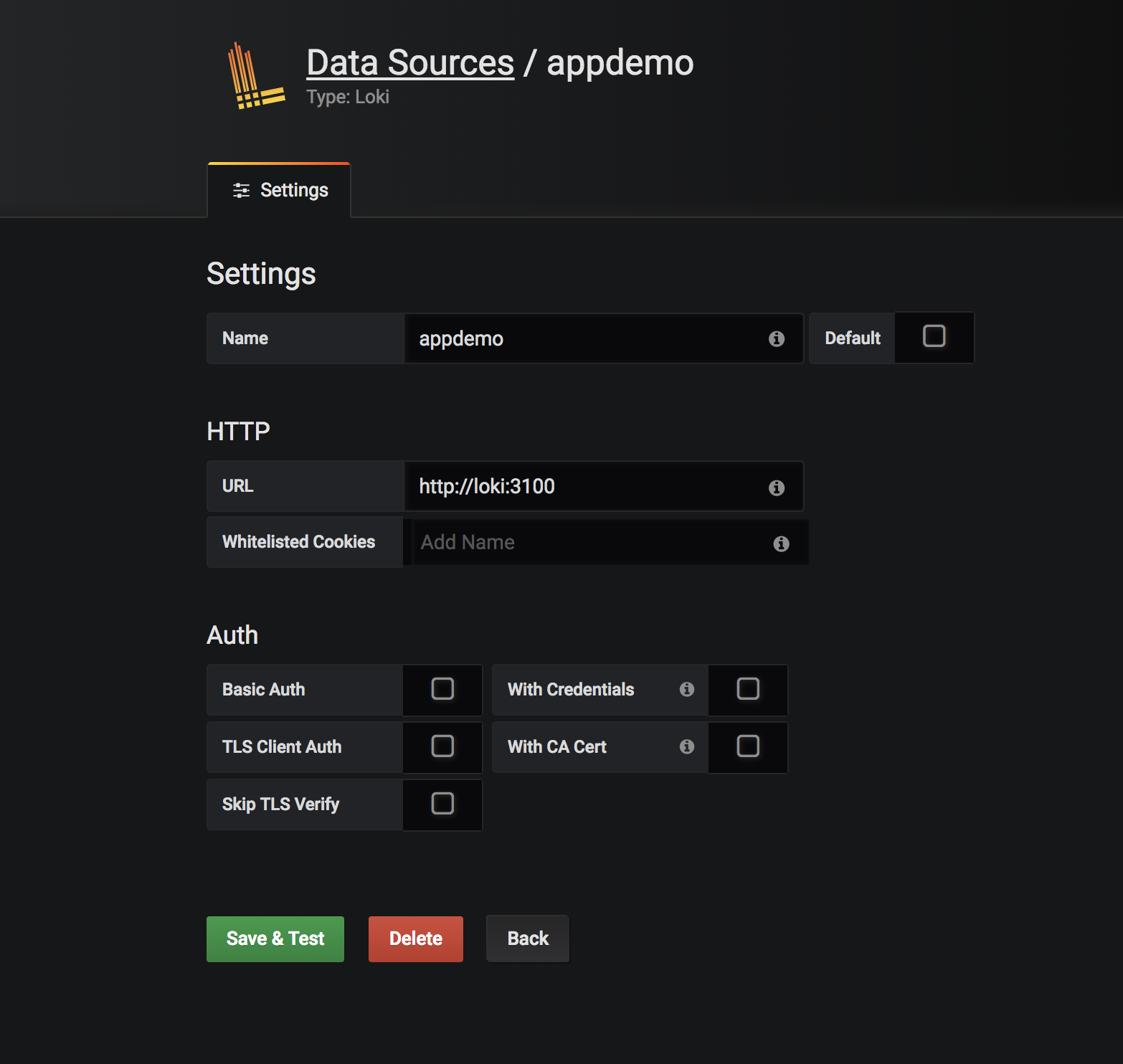The width and height of the screenshot is (1123, 1064).
Task: Toggle the Default checkbox
Action: tap(934, 336)
